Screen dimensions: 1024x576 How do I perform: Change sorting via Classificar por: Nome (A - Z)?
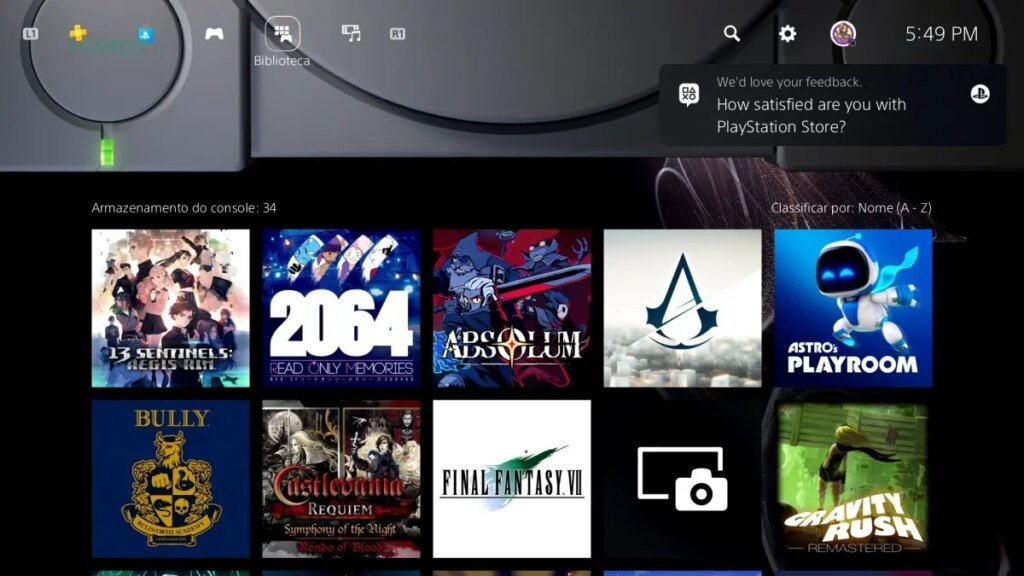[851, 208]
